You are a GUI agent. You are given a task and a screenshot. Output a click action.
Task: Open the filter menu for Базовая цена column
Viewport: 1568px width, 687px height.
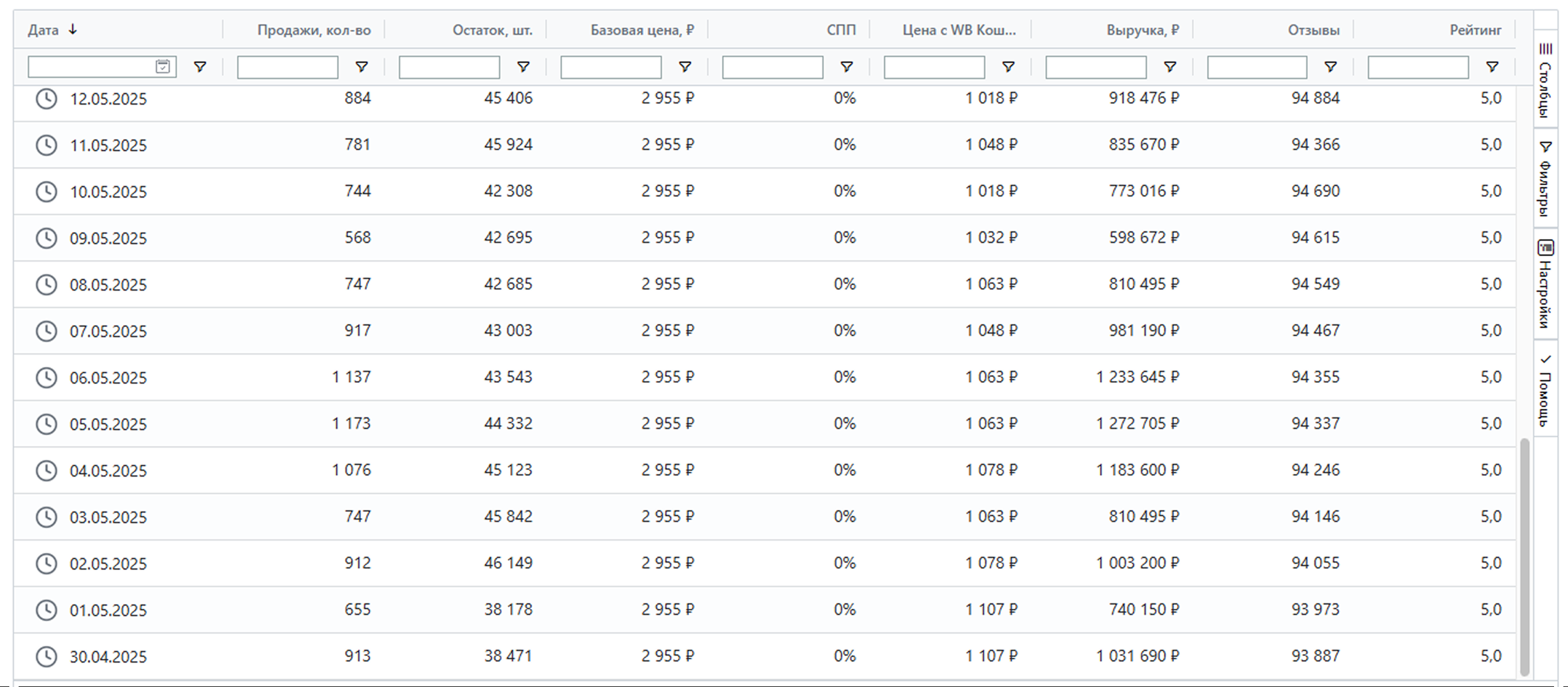(685, 67)
